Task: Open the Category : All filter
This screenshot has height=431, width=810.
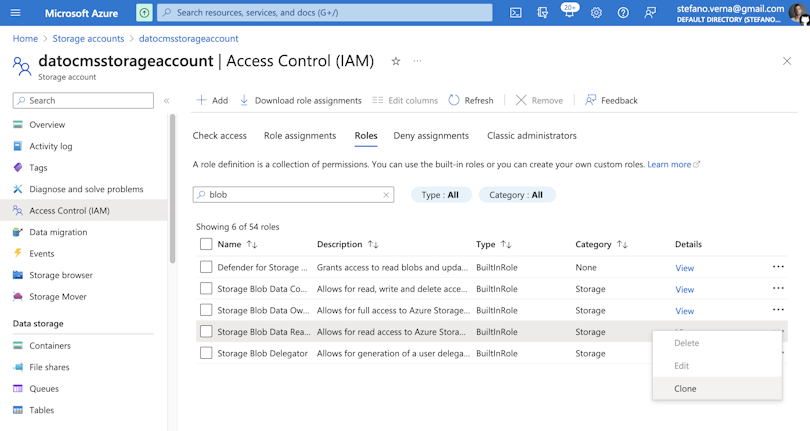Action: (517, 195)
